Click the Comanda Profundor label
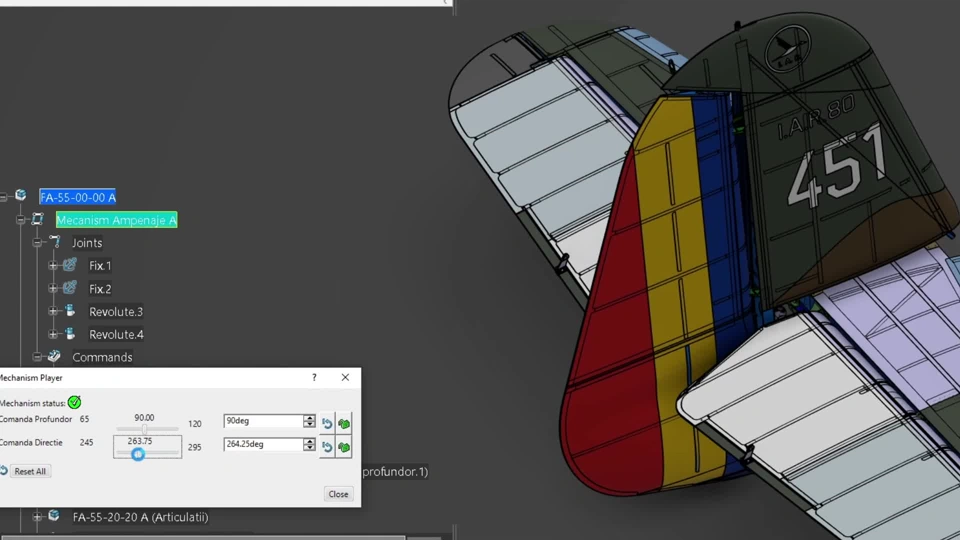The width and height of the screenshot is (960, 540). coord(36,419)
